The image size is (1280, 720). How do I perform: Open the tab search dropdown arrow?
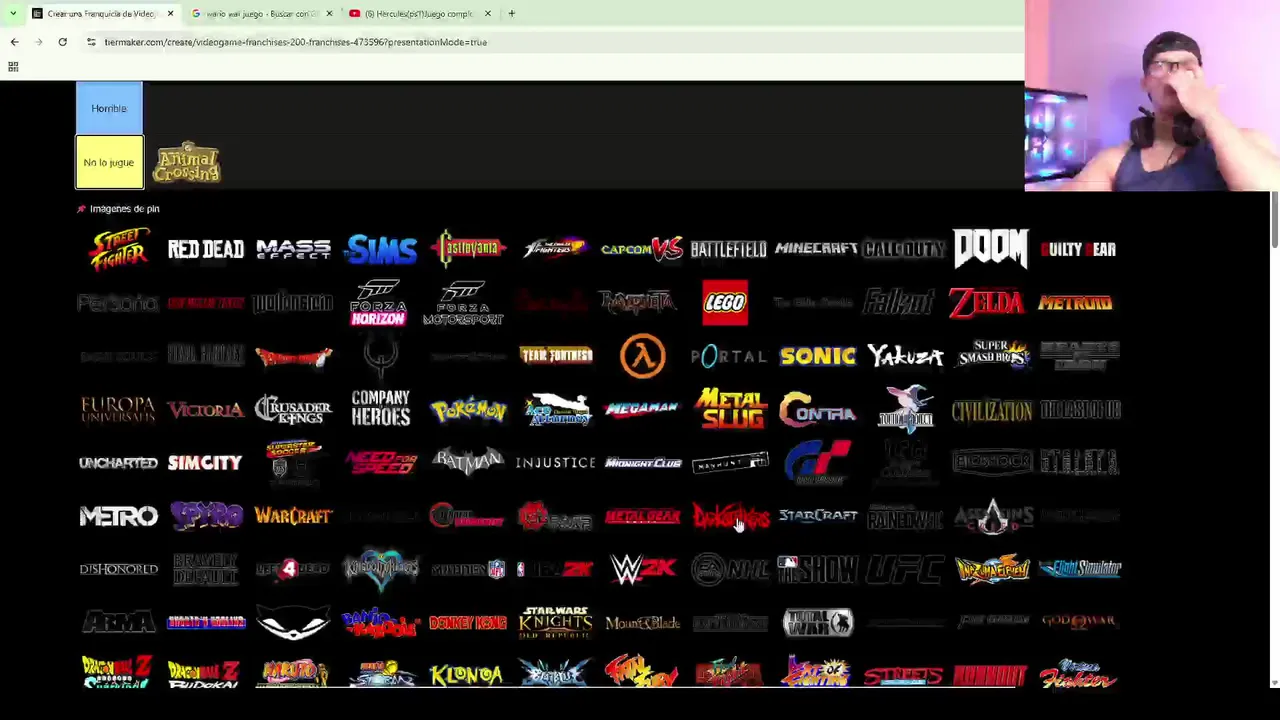[13, 14]
